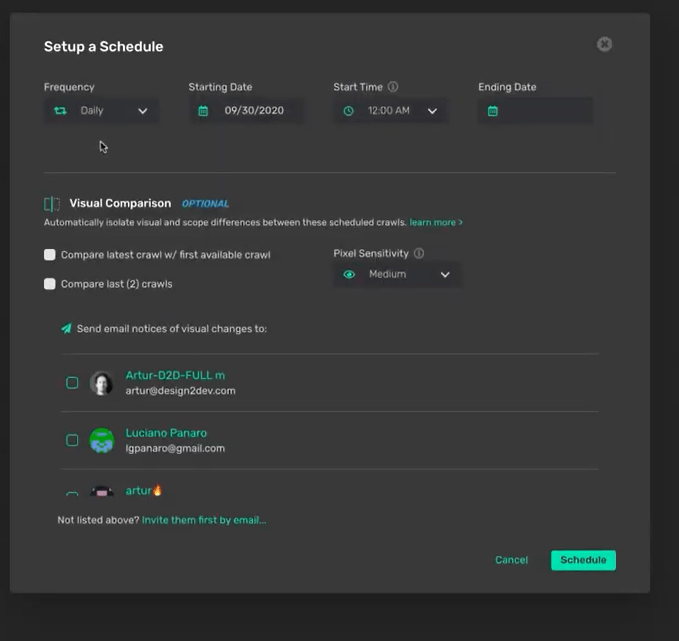
Task: Open the Medium pixel sensitivity dropdown
Action: pyautogui.click(x=397, y=275)
